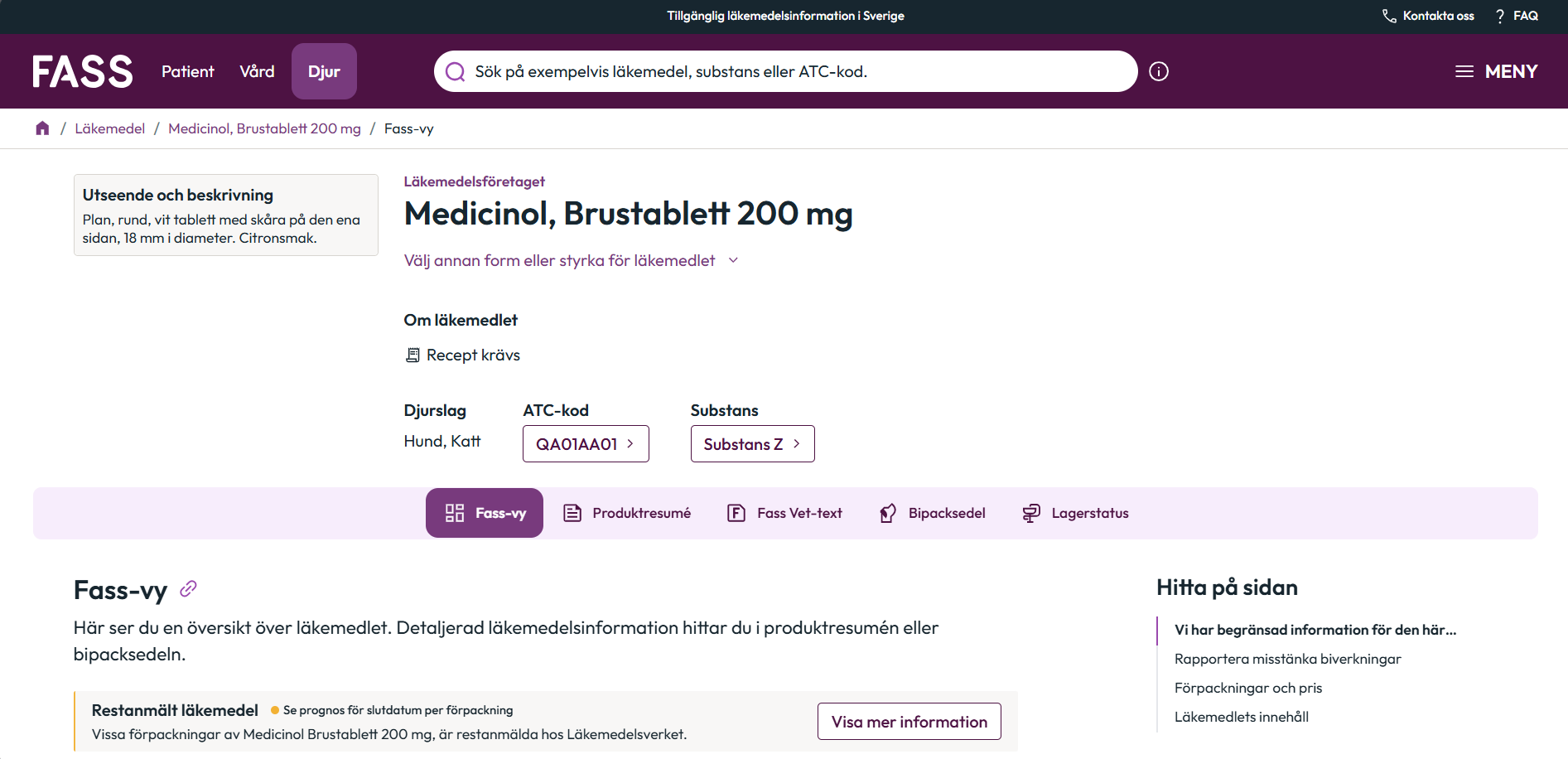Select the Lagerstatus tab
Viewport: 1568px width, 759px height.
point(1075,513)
